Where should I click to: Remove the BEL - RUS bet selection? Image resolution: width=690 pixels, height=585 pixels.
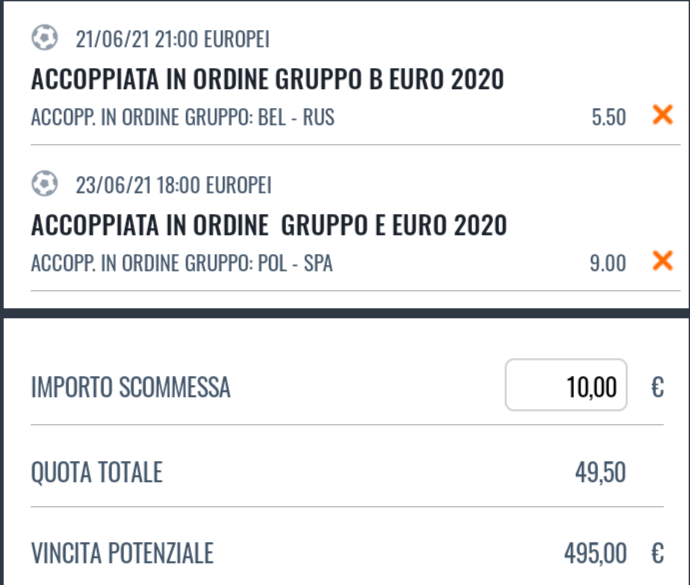coord(663,115)
